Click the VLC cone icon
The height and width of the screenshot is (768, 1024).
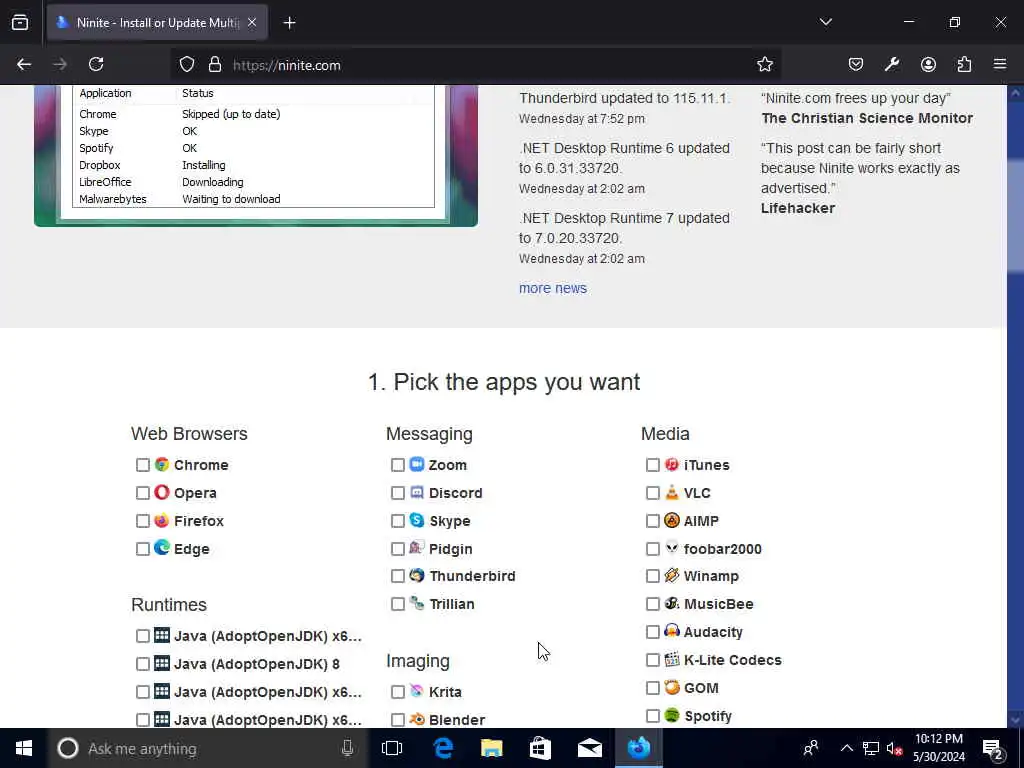pos(672,492)
